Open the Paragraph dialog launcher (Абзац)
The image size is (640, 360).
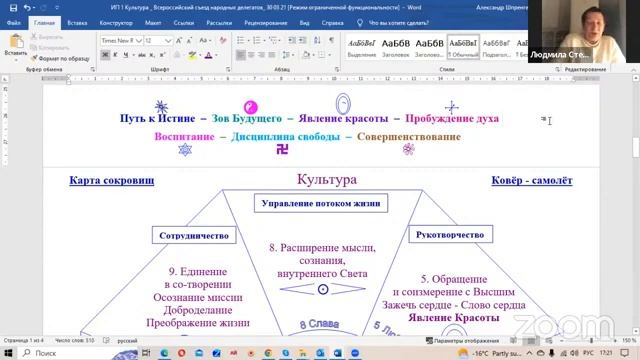tap(337, 69)
